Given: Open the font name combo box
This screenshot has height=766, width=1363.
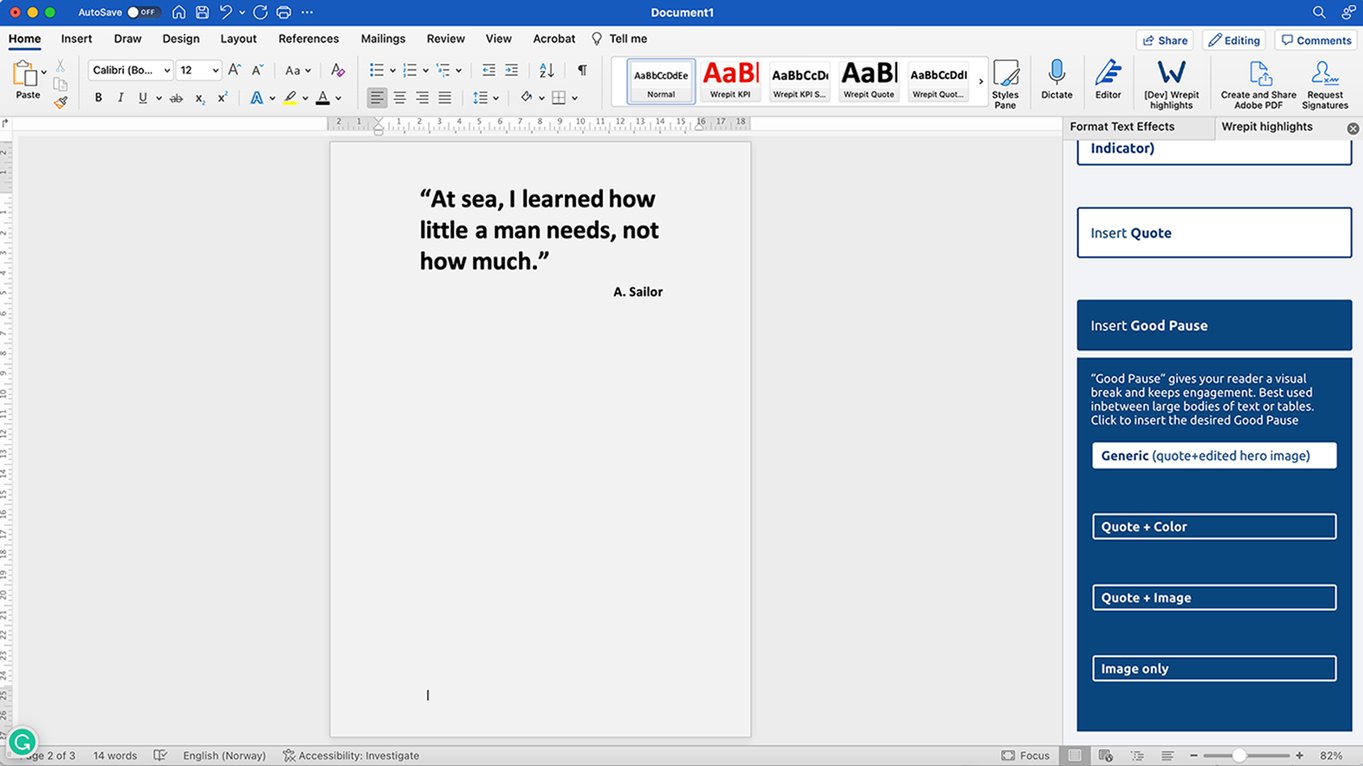Looking at the screenshot, I should pyautogui.click(x=131, y=70).
